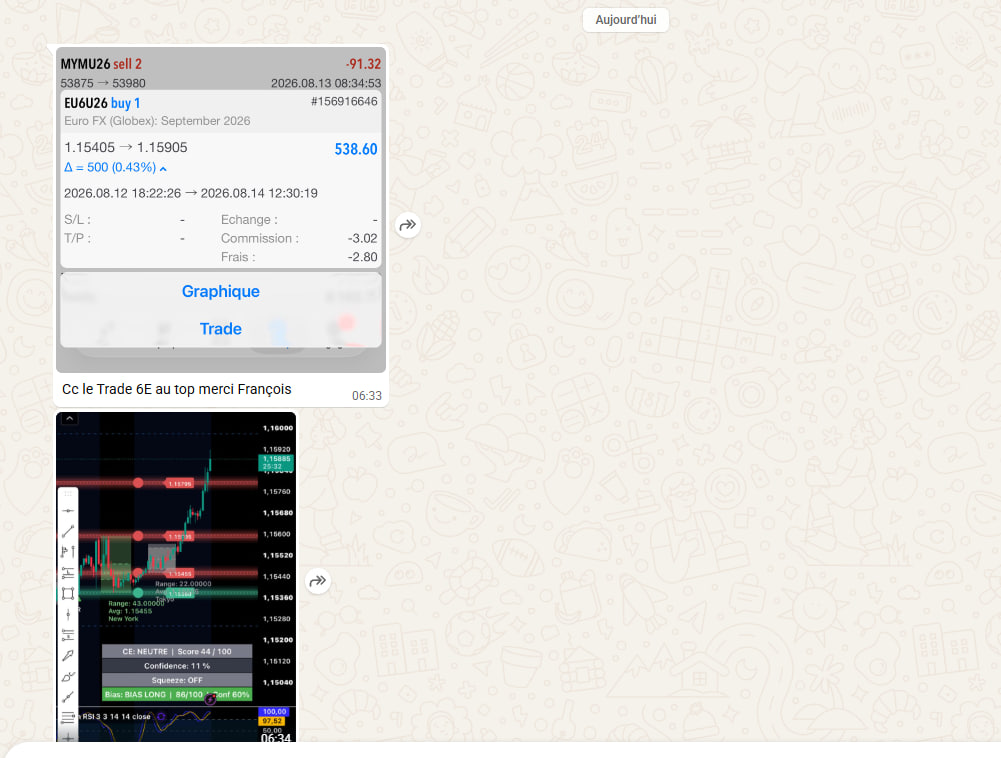Select the trend line drawing tool

coord(68,531)
